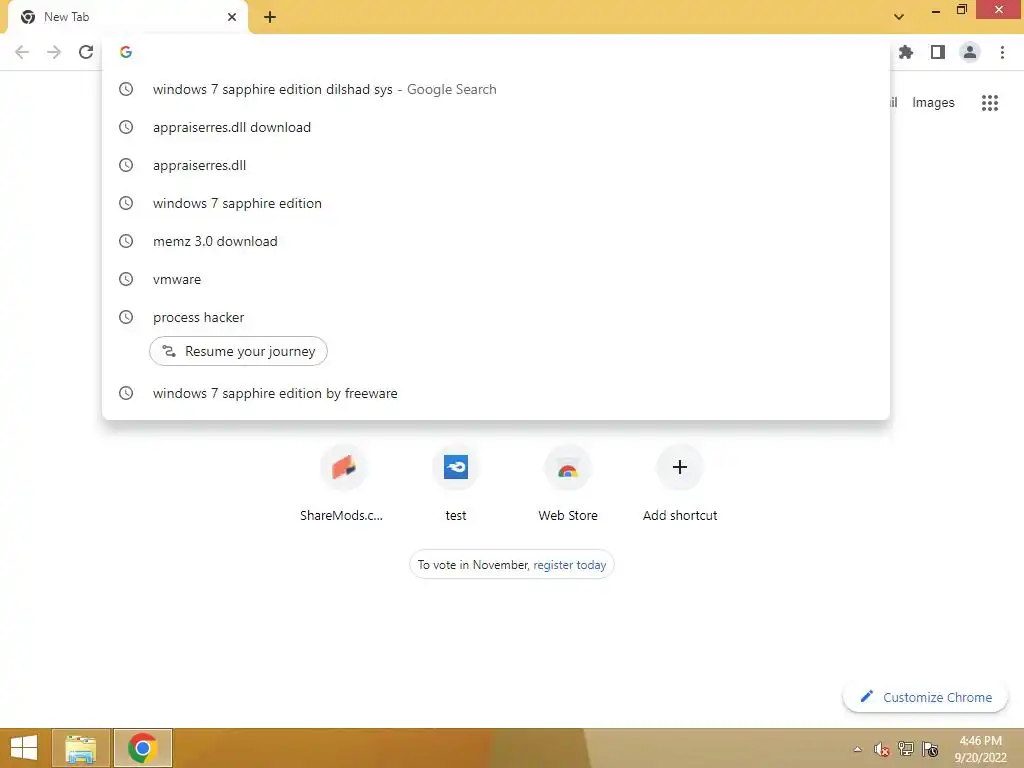Click history clock icon next to memz 3.0 download
Screen dimensions: 1024x768
click(126, 241)
